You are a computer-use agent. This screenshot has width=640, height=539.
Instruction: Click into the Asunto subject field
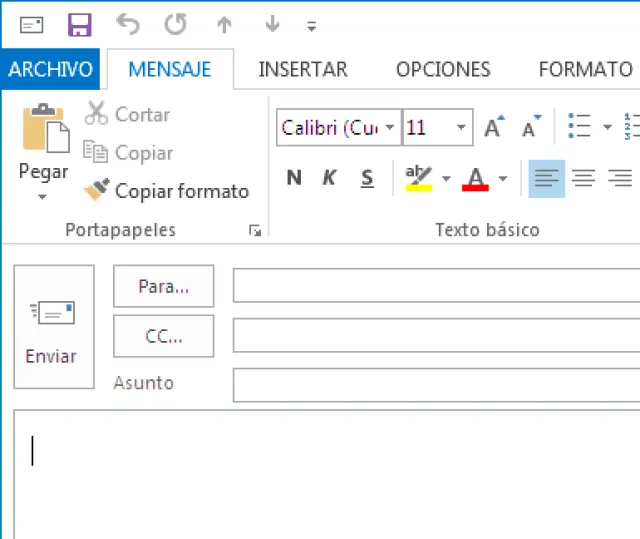436,384
